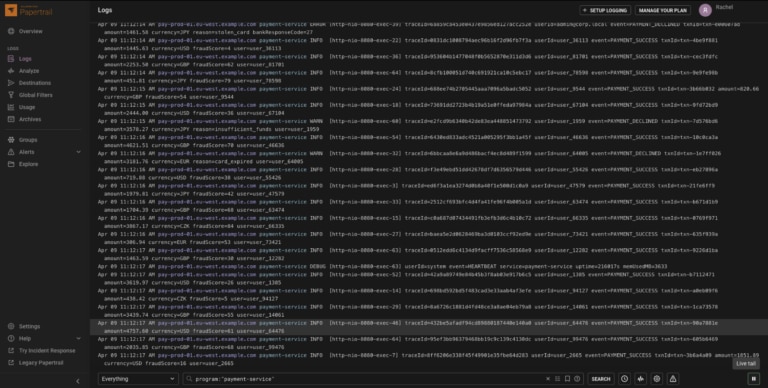768x388 pixels.
Task: Click the txn-4be9f881 log entry
Action: coord(429,45)
